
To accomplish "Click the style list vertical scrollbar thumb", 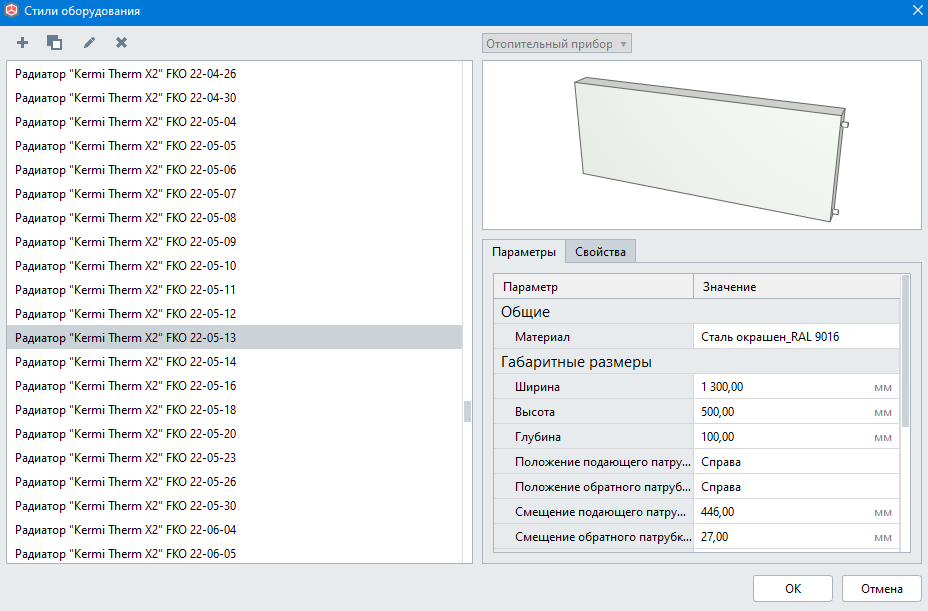I will (467, 411).
